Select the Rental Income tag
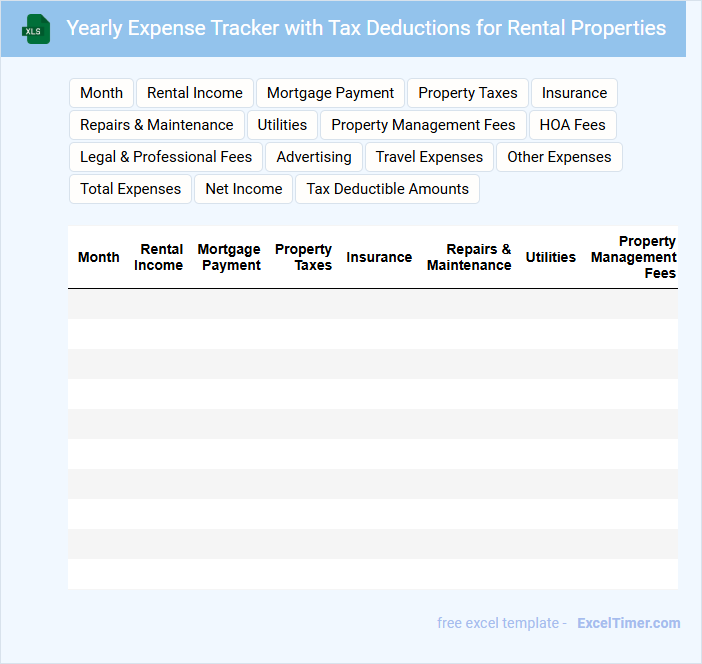 pos(195,93)
